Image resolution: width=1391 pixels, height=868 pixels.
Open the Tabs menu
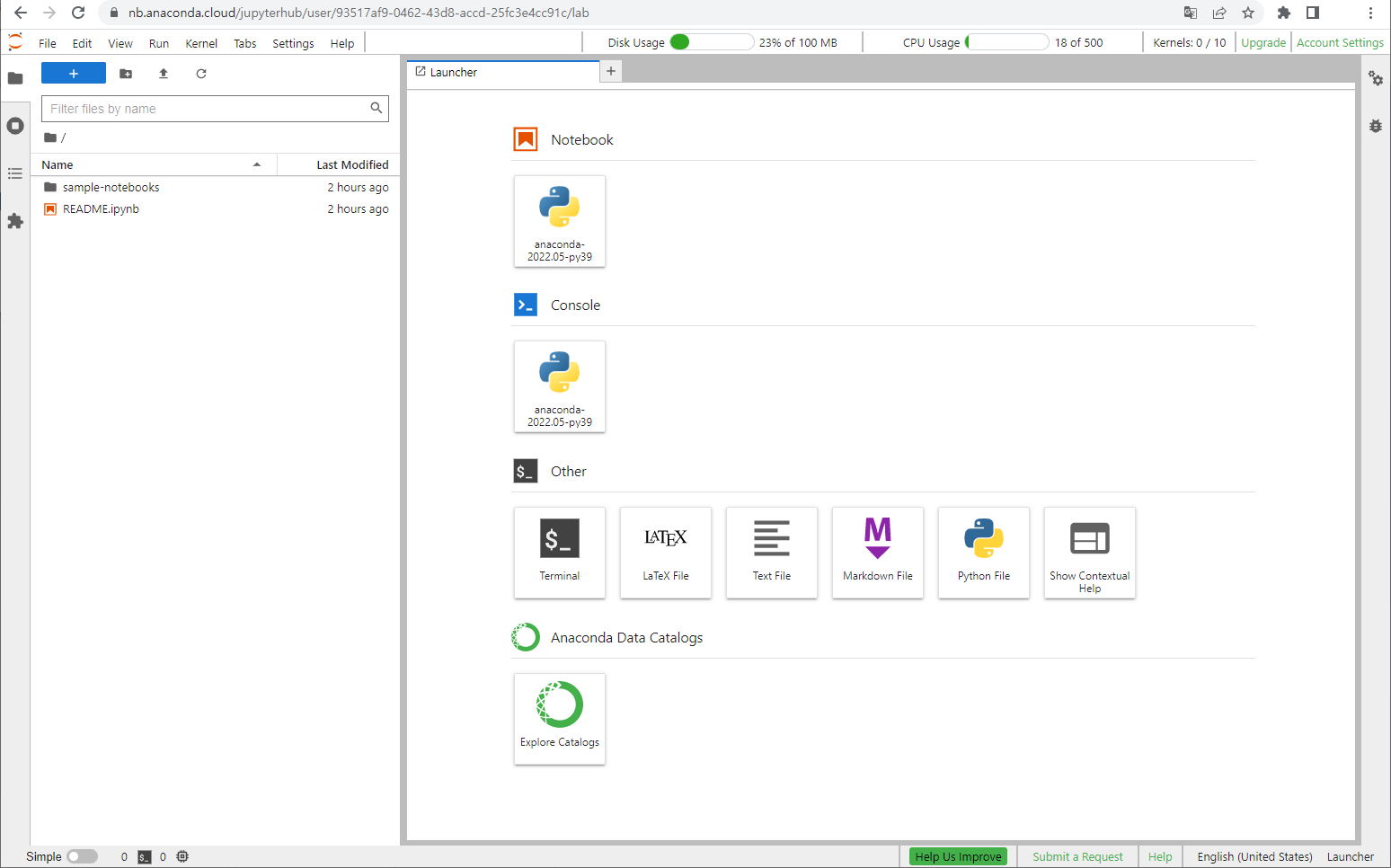coord(245,43)
